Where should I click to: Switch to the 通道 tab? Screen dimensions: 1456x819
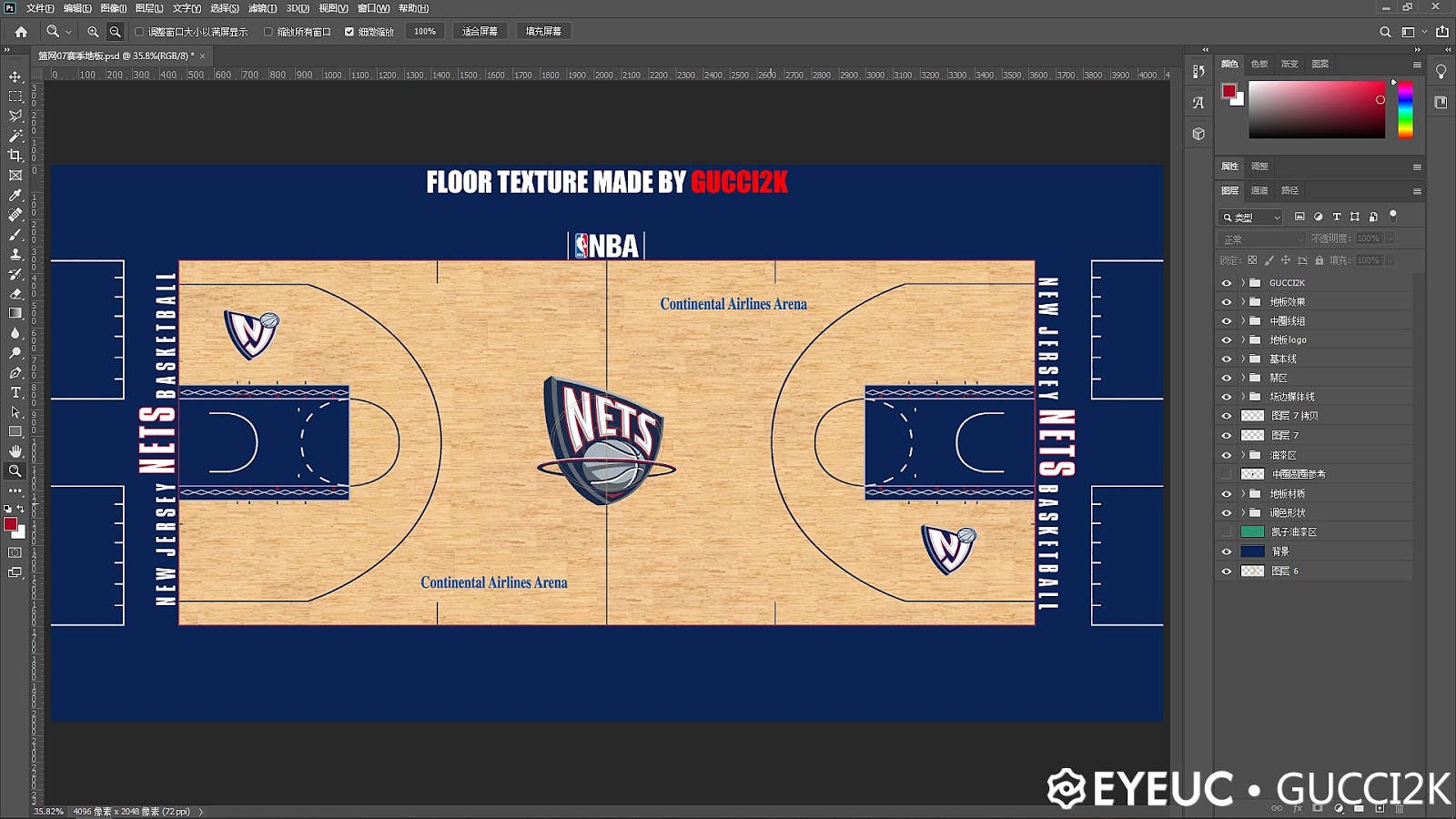point(1261,190)
